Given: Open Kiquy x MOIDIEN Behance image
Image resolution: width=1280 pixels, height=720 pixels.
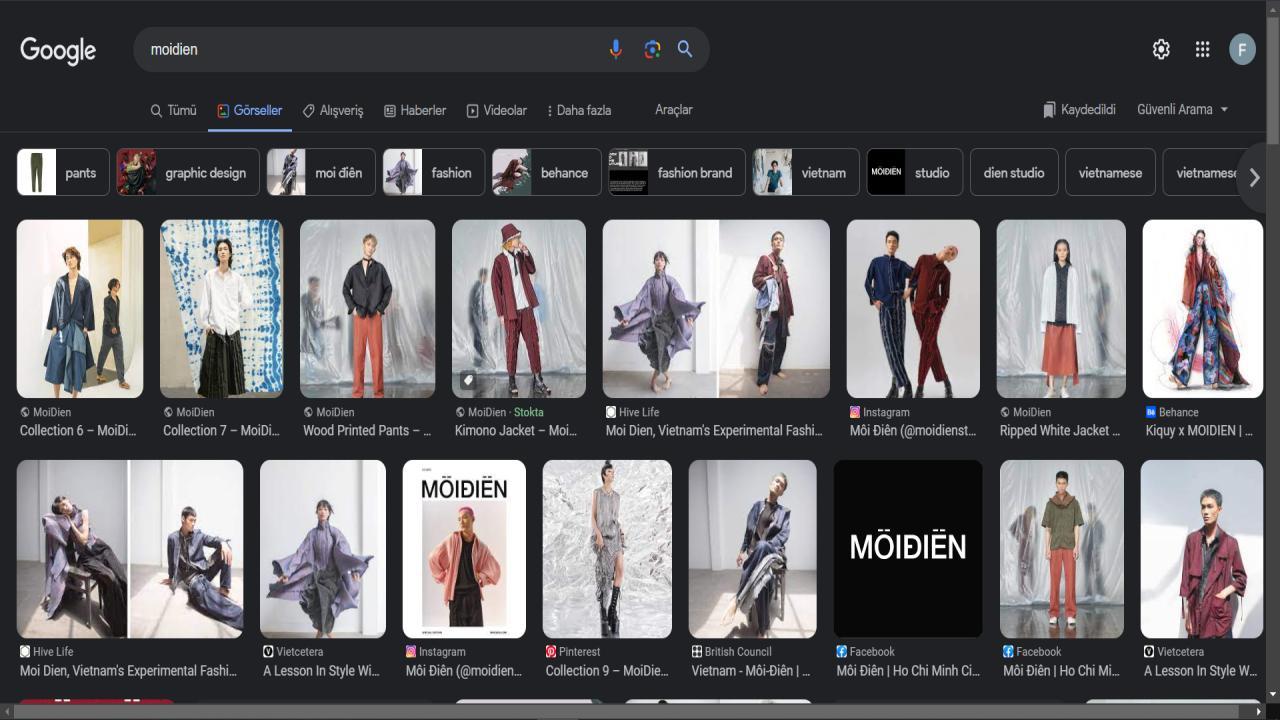Looking at the screenshot, I should (x=1203, y=309).
